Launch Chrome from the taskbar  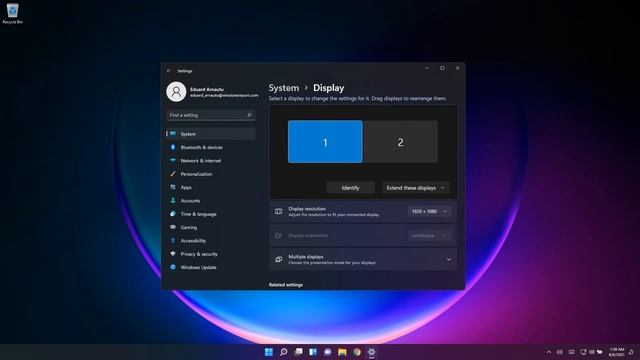click(357, 352)
